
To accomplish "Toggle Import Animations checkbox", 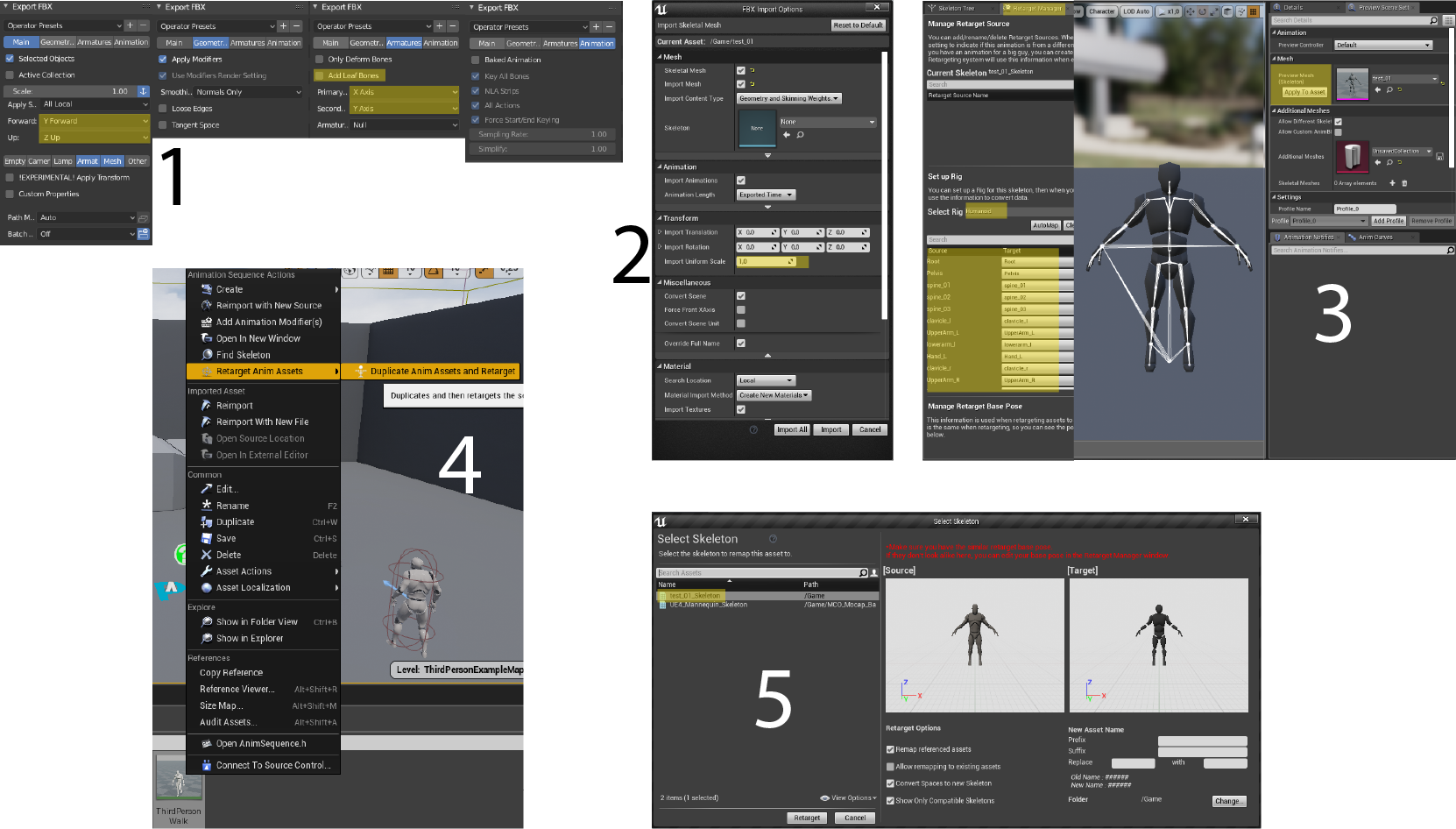I will coord(741,181).
